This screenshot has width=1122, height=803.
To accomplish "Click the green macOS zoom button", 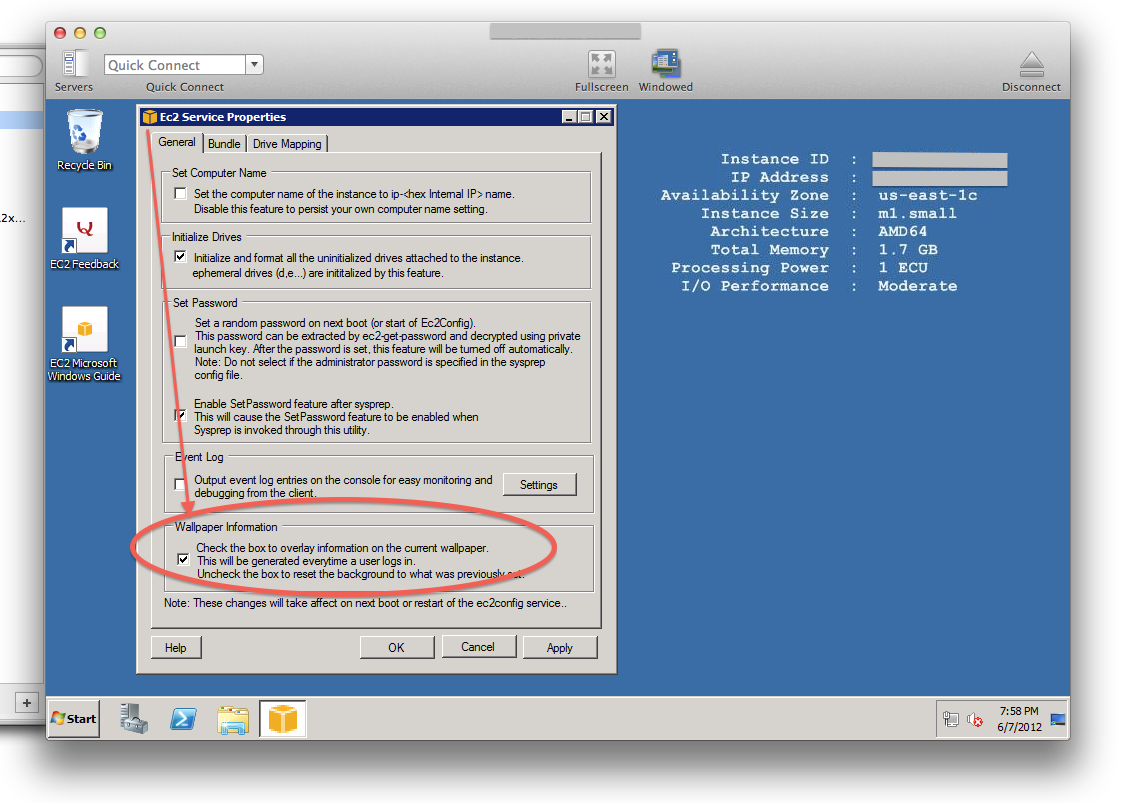I will [100, 33].
